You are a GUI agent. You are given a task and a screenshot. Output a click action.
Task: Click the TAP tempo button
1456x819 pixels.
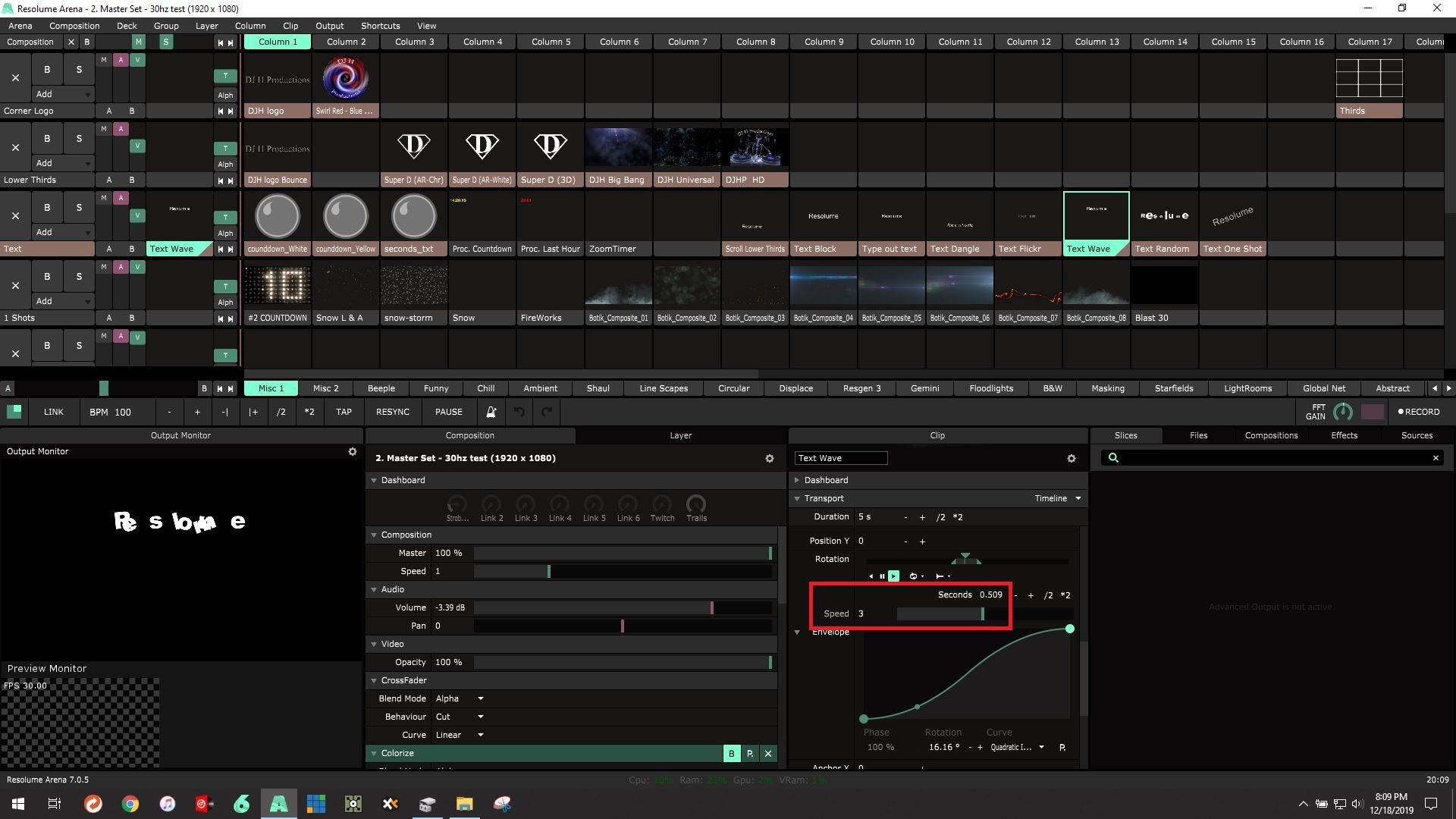click(344, 412)
